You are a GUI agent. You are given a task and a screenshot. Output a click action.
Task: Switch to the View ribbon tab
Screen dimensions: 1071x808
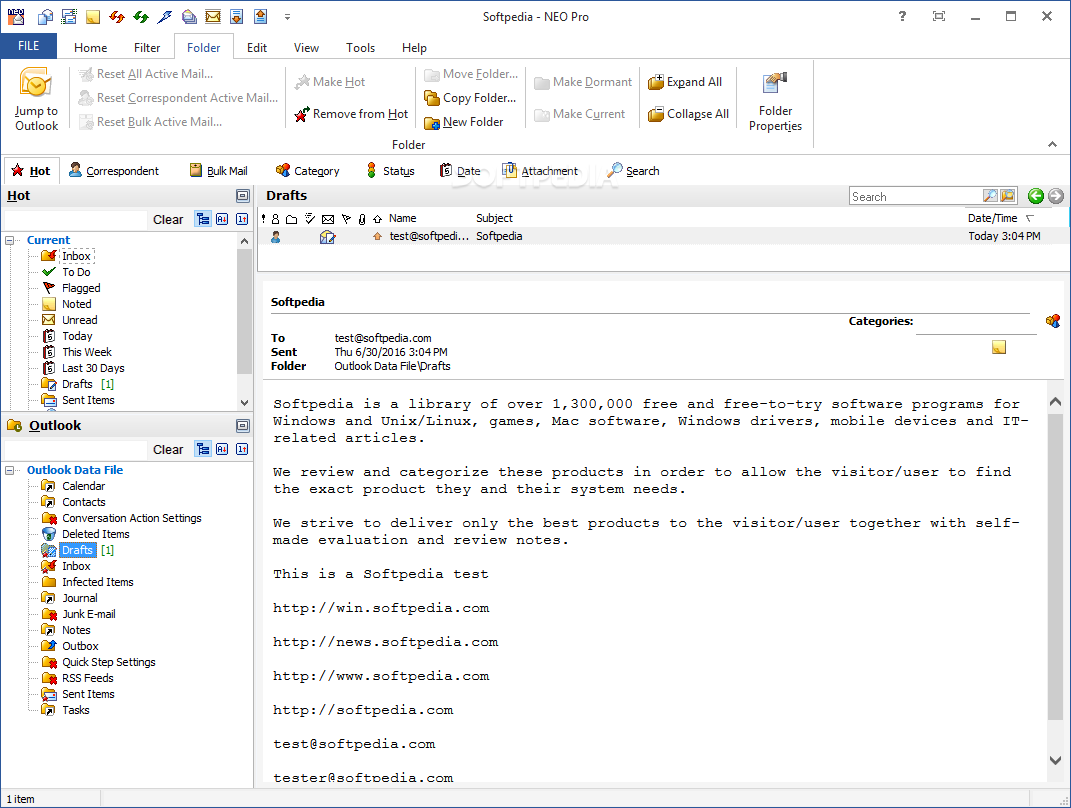tap(306, 48)
